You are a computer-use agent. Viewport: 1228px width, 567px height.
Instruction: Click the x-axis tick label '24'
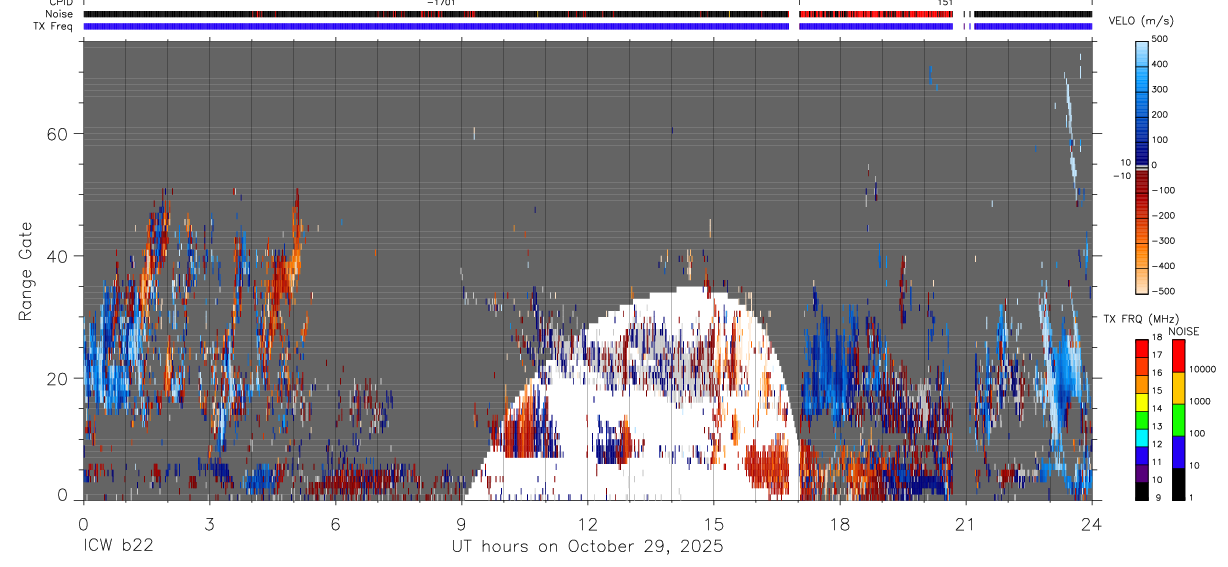point(1091,523)
